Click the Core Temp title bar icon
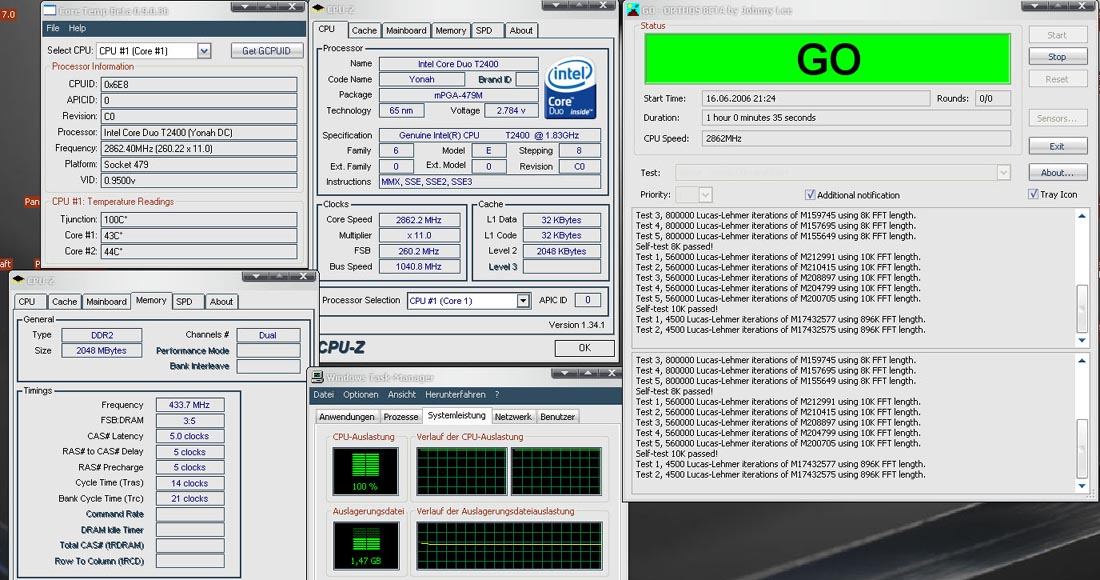 (x=49, y=10)
